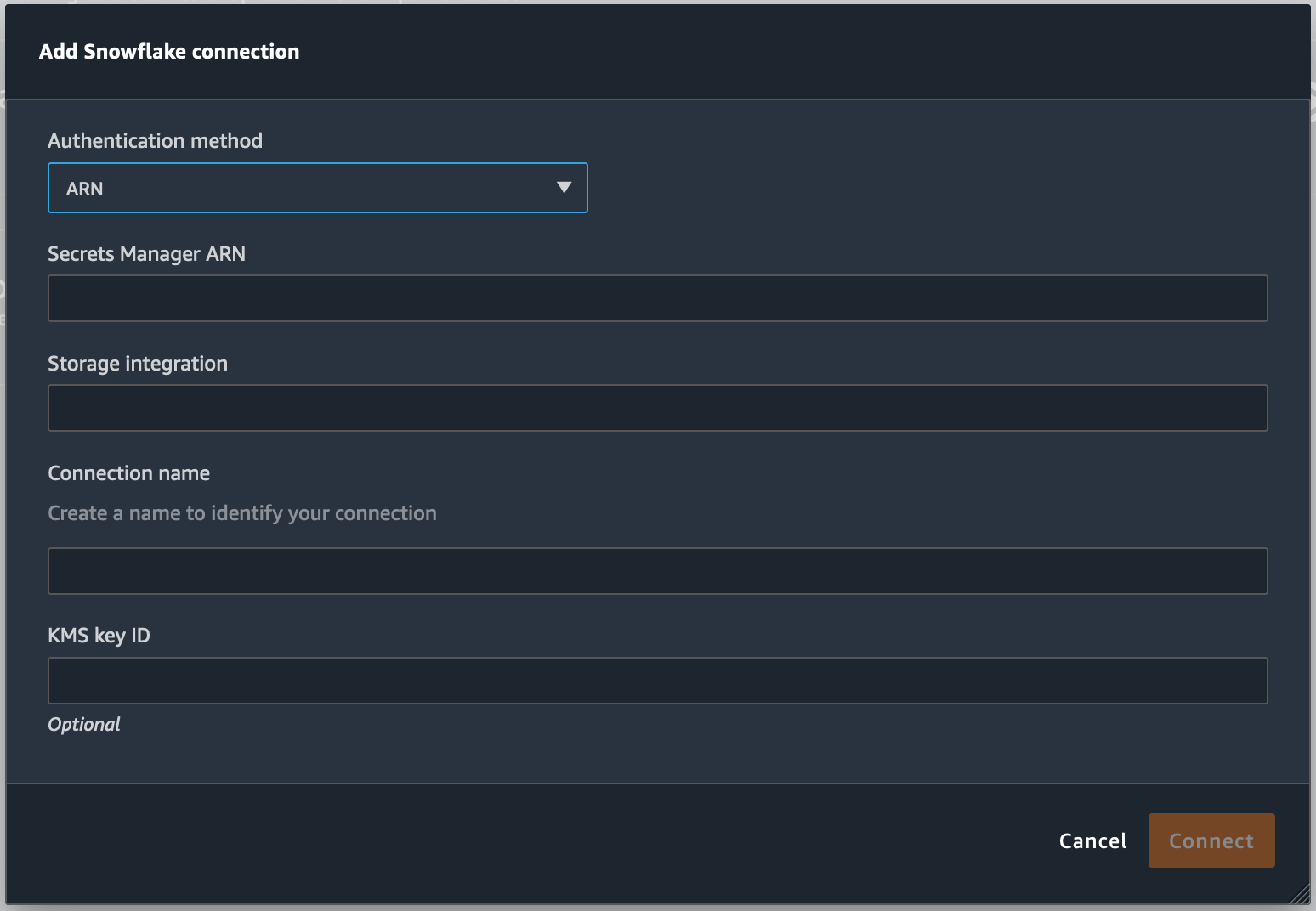Click the KMS key ID label
This screenshot has width=1316, height=911.
click(x=99, y=636)
